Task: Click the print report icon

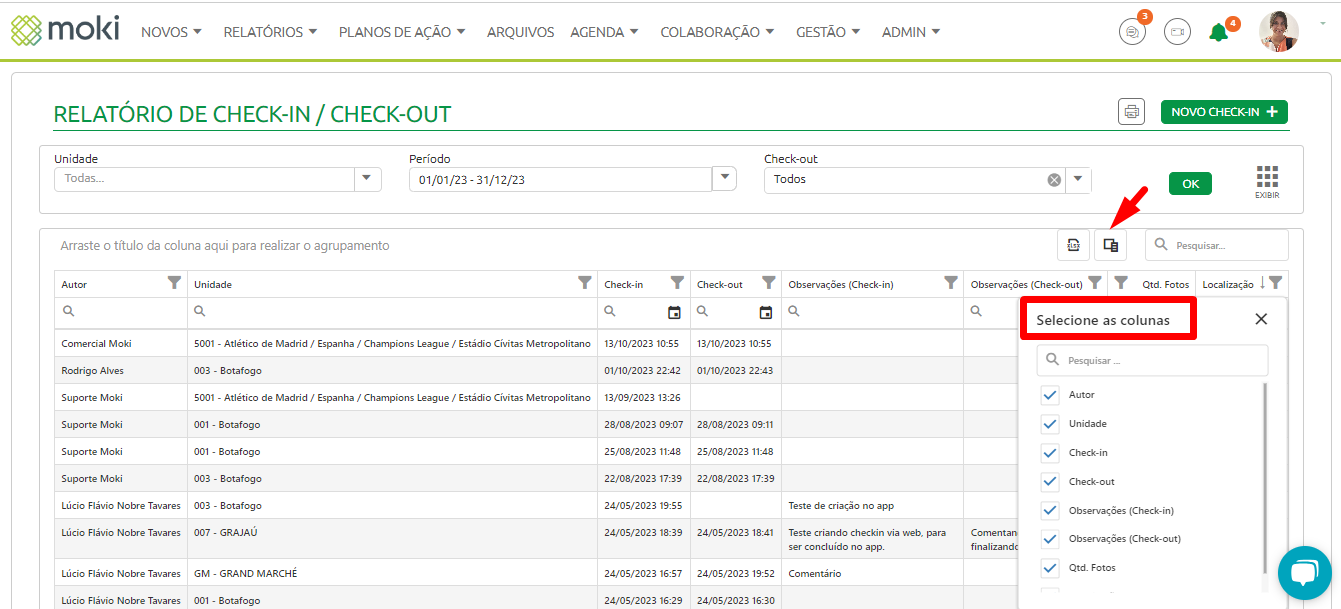Action: click(1131, 112)
